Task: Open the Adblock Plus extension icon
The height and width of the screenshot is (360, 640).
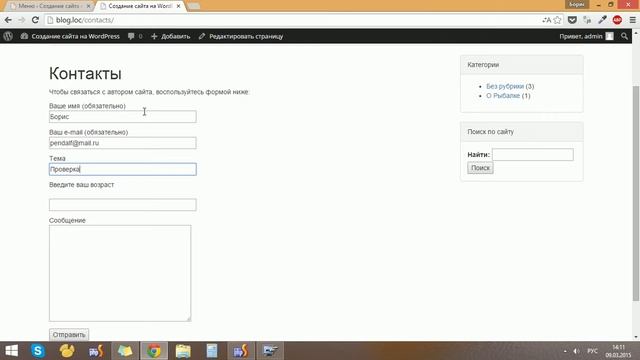Action: [617, 20]
